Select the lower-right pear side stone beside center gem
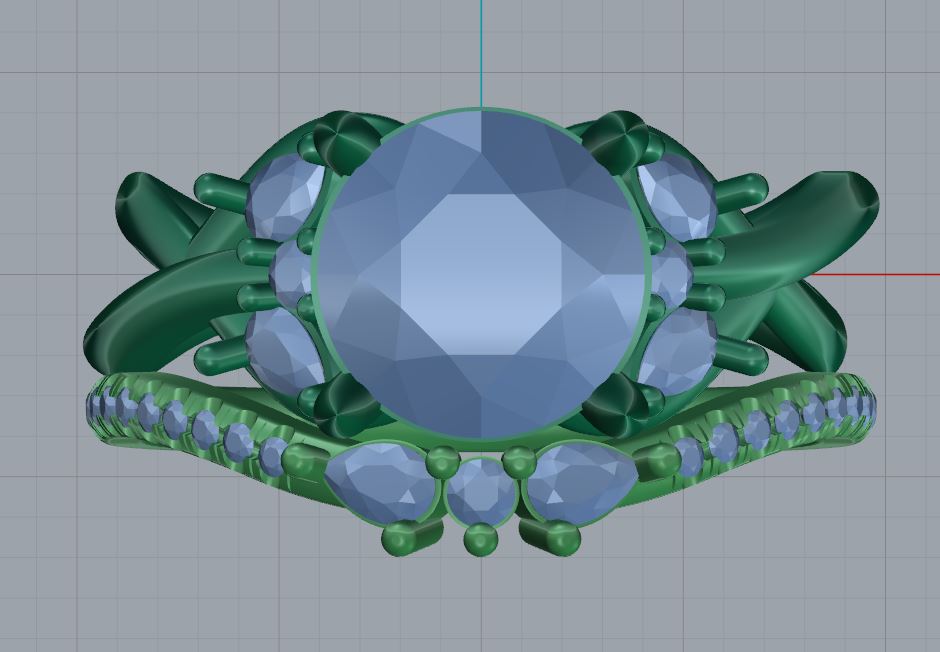Screen dimensions: 940x652 click(x=679, y=352)
